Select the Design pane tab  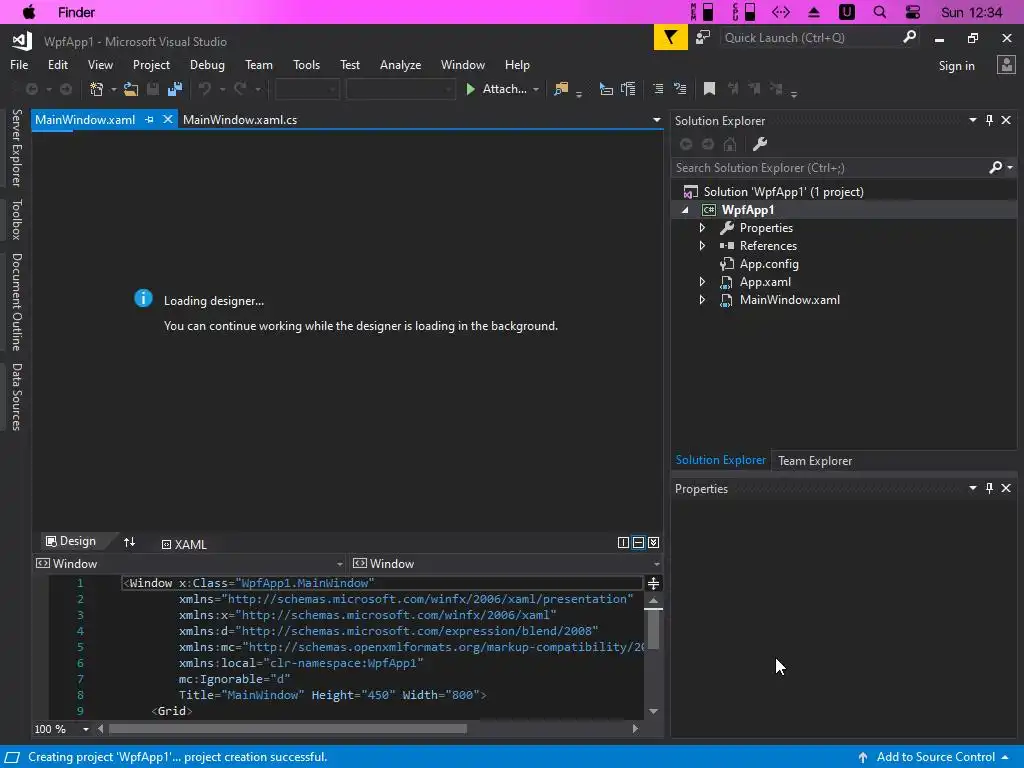click(x=71, y=541)
